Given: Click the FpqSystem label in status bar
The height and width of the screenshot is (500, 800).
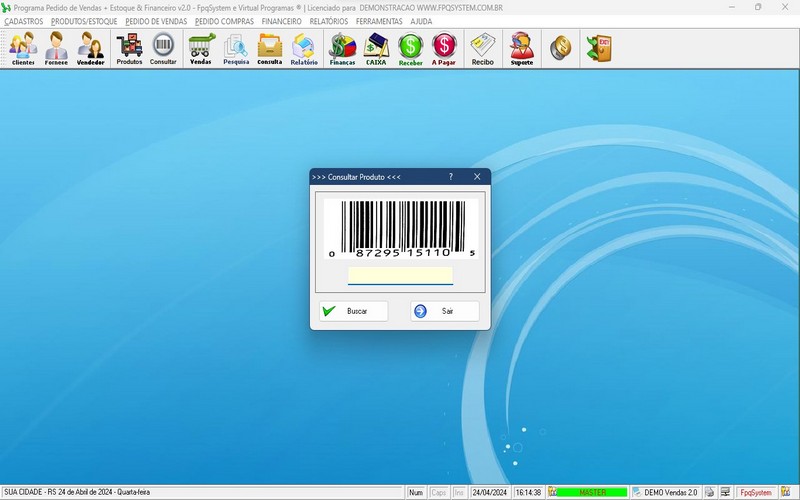Looking at the screenshot, I should coord(756,492).
